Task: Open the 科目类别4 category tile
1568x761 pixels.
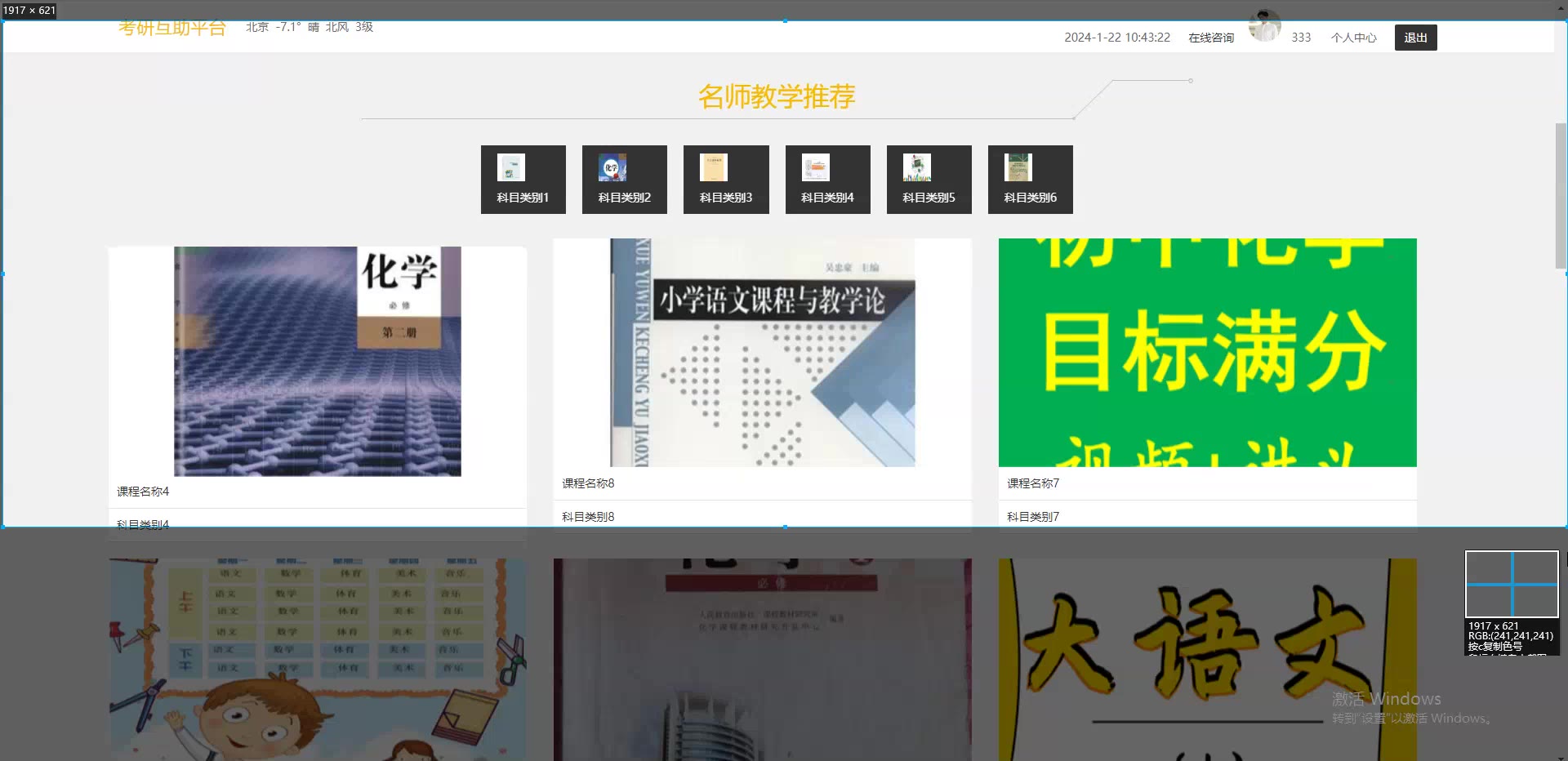Action: click(828, 180)
